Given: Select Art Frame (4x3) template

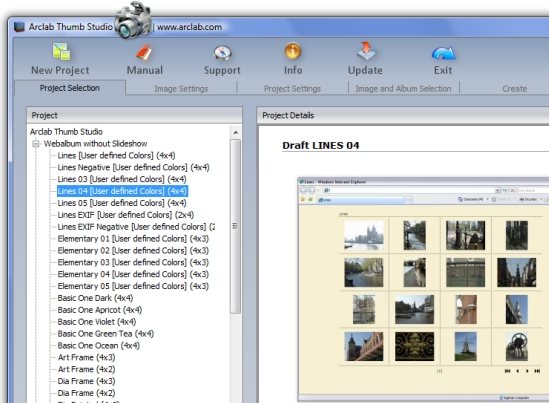Looking at the screenshot, I should [x=86, y=357].
